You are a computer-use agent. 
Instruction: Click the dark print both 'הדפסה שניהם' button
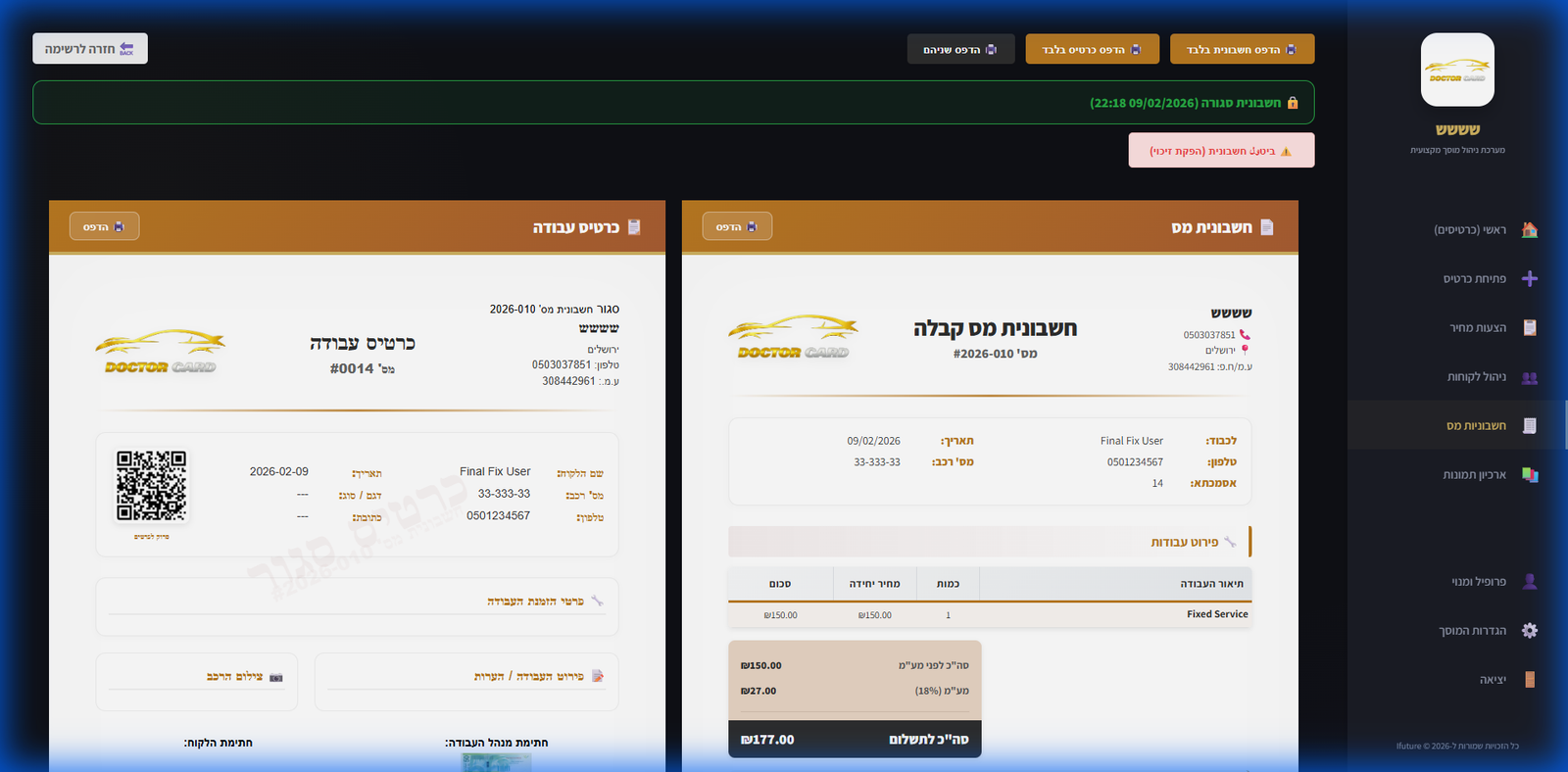[x=960, y=49]
